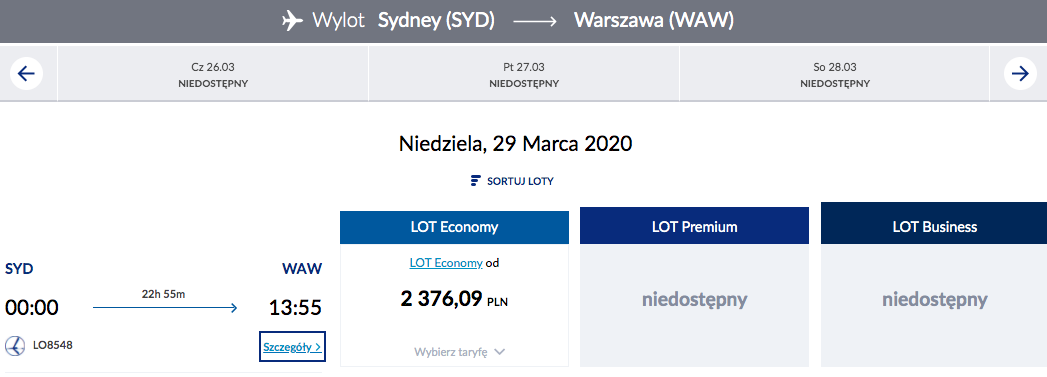Click the LOT crane logo beside LO8548

pos(15,346)
